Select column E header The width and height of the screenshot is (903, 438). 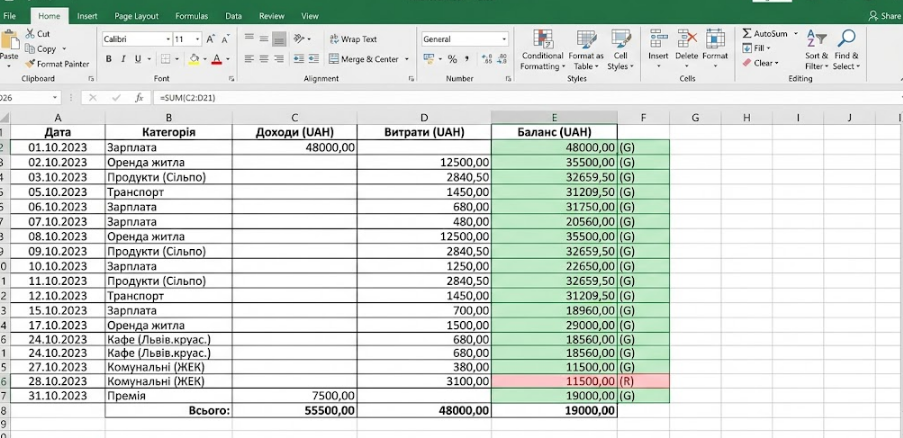coord(554,117)
